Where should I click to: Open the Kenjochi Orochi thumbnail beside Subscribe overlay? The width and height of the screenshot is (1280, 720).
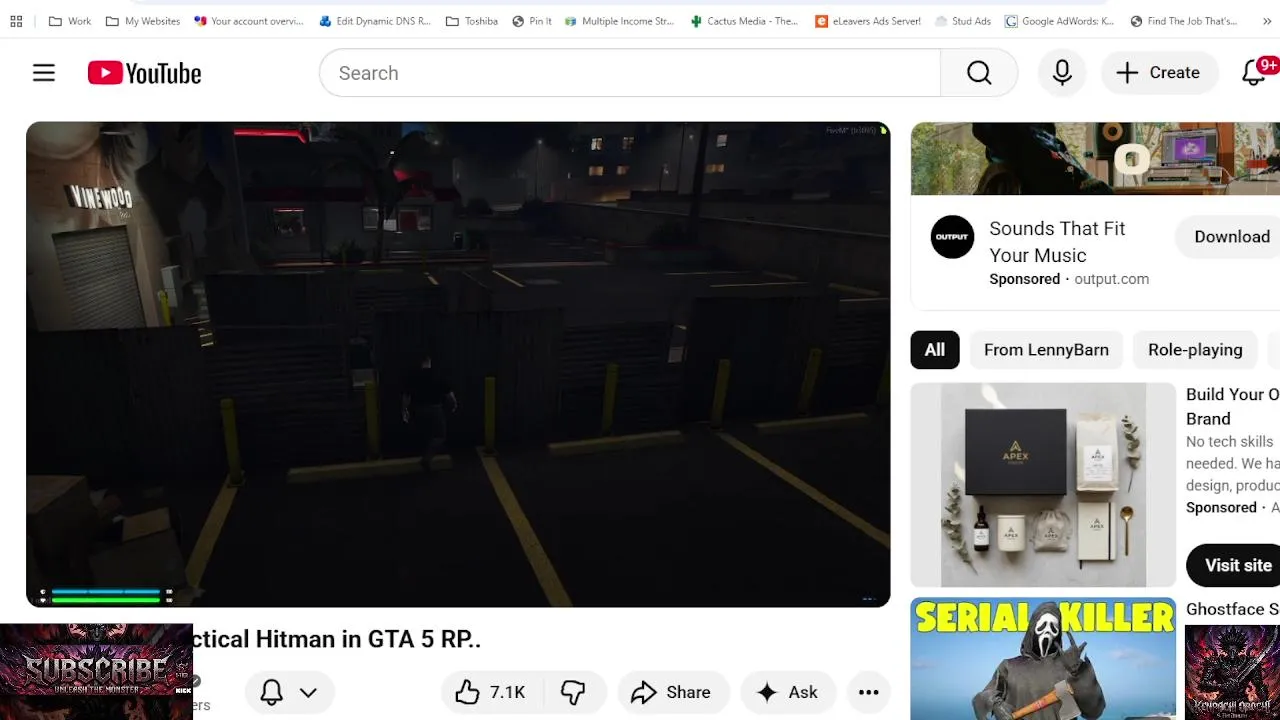[1232, 672]
